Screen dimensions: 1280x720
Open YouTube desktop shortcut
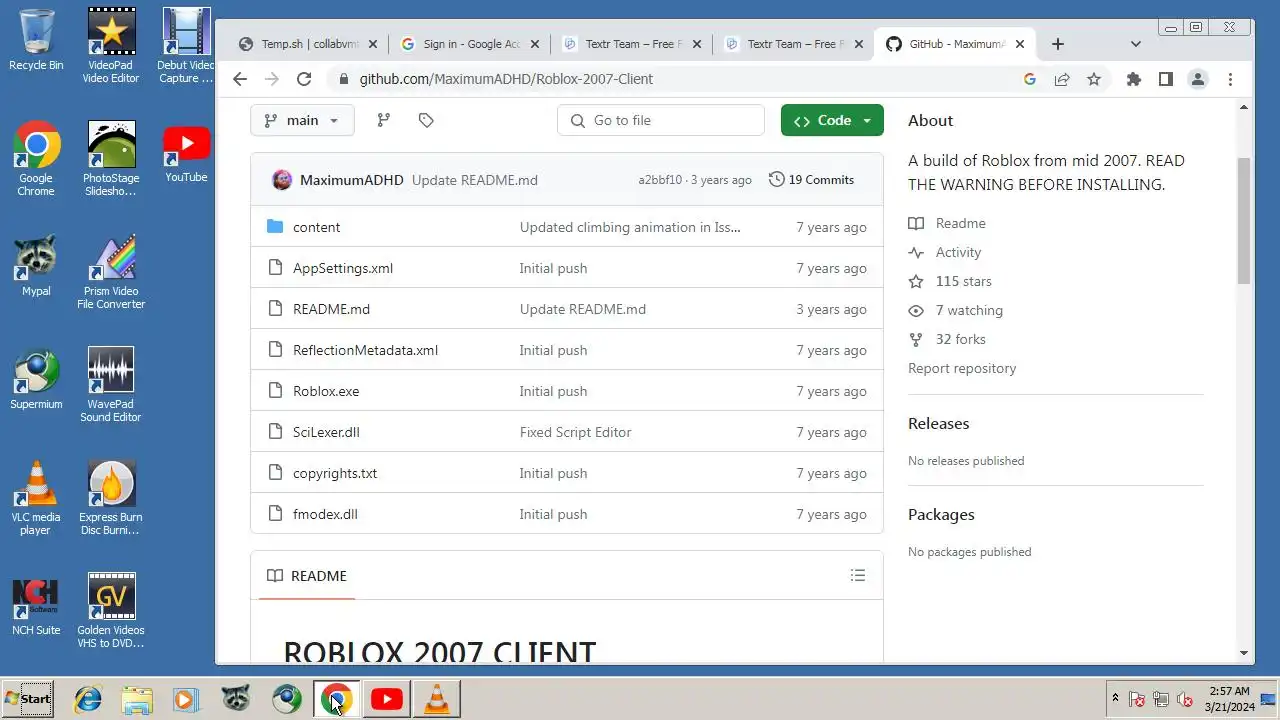[186, 153]
